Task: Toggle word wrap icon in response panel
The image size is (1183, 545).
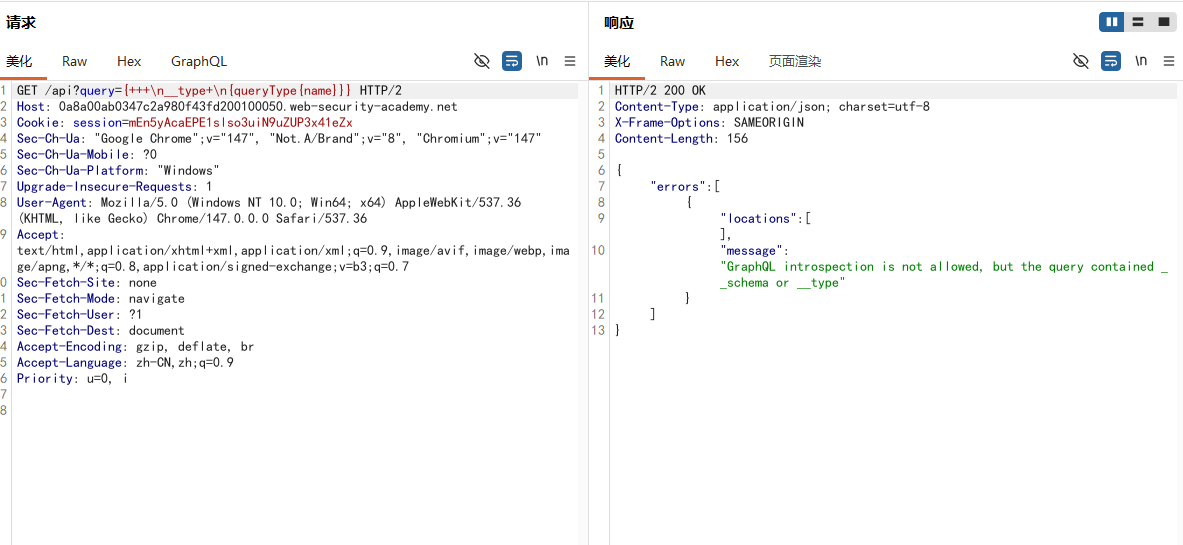Action: 1111,61
